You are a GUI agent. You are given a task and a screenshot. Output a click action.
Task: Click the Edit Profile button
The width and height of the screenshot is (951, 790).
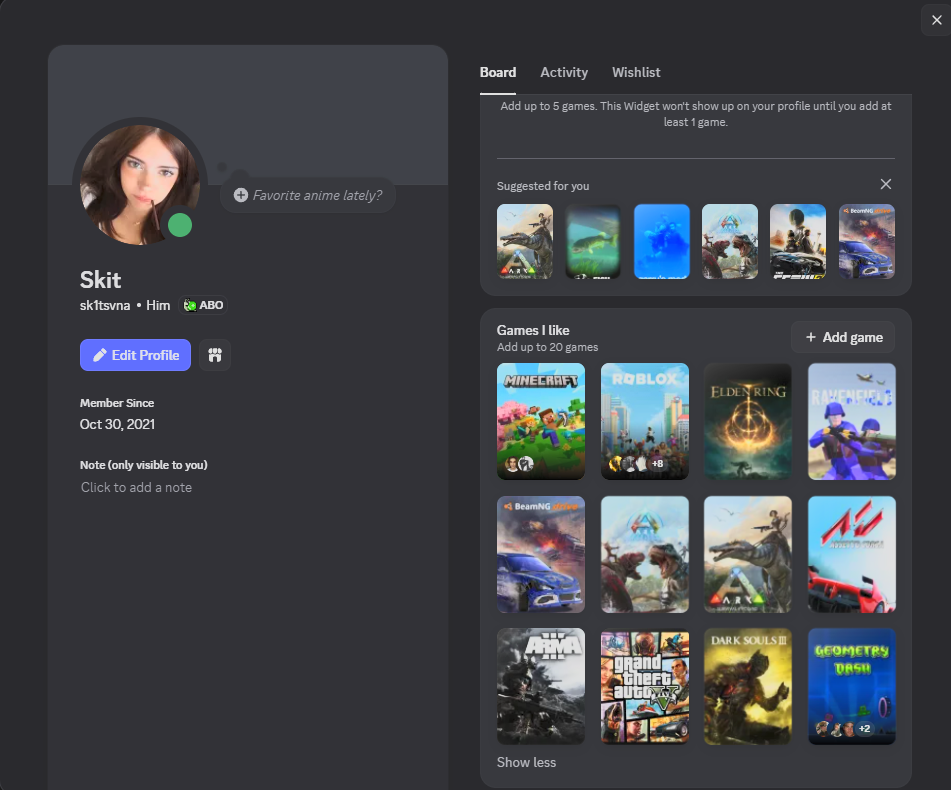[135, 355]
